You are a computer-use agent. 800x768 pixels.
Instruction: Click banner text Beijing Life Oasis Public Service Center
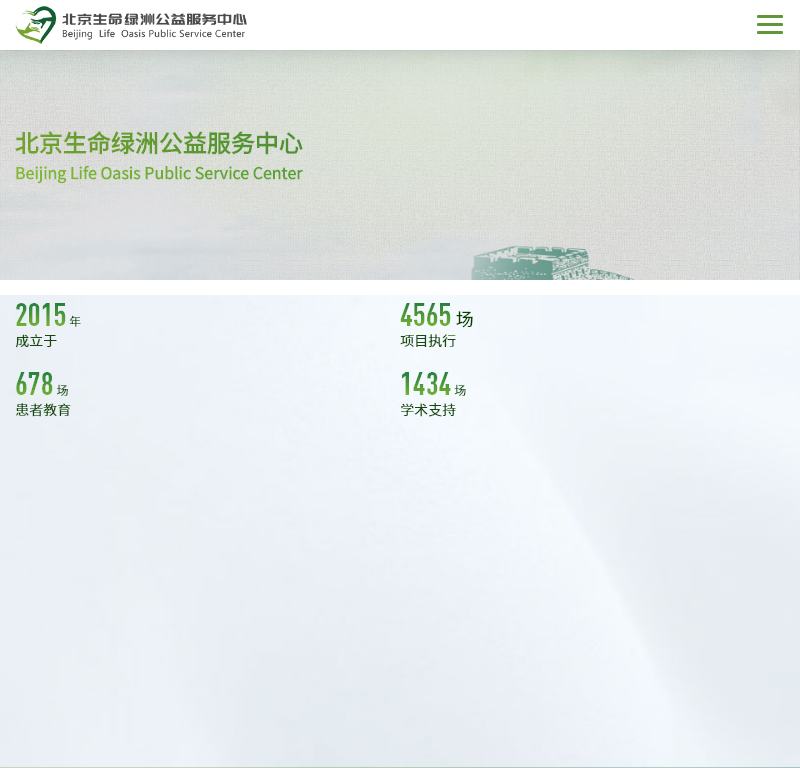(159, 174)
